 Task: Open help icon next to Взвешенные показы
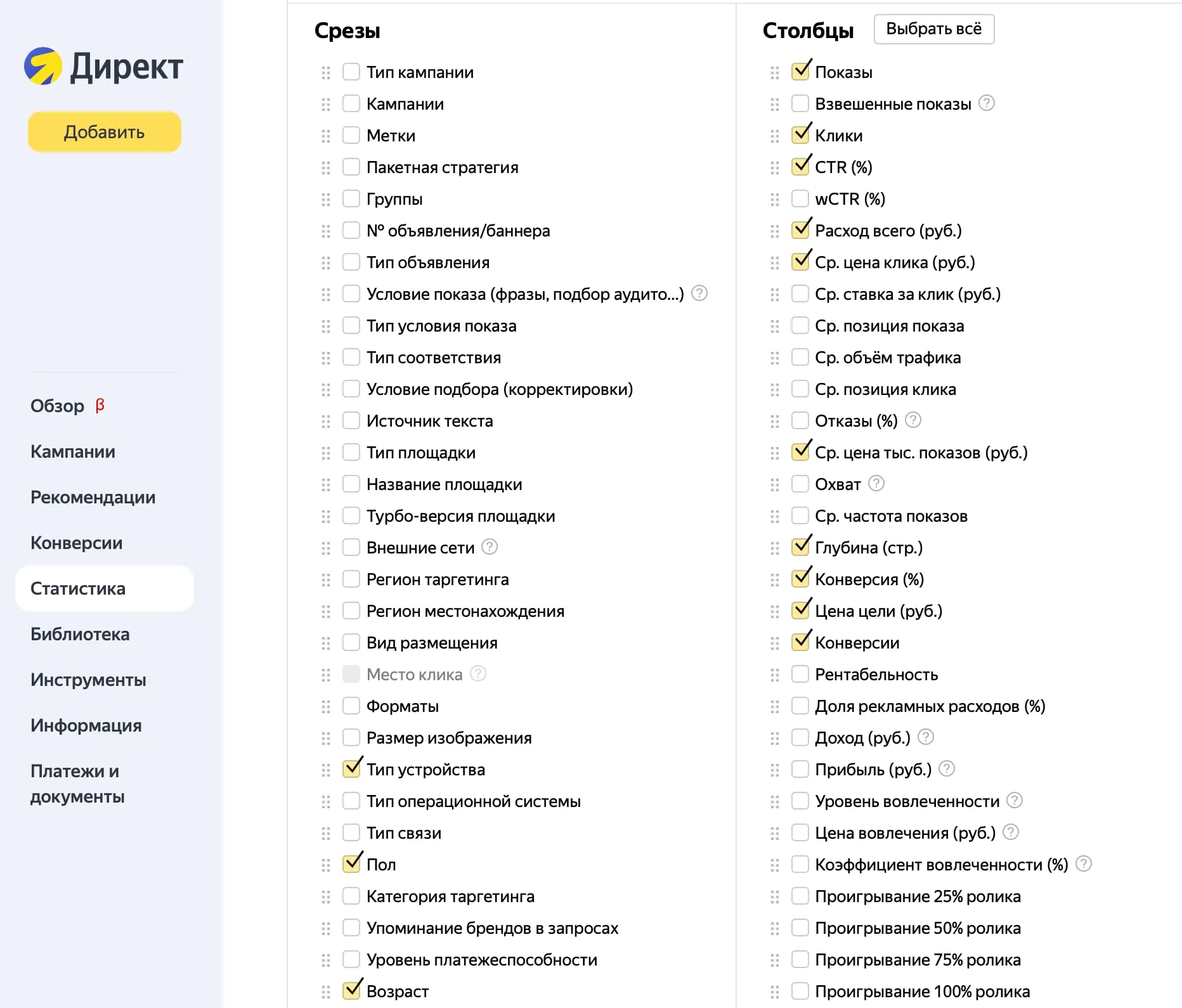point(987,103)
